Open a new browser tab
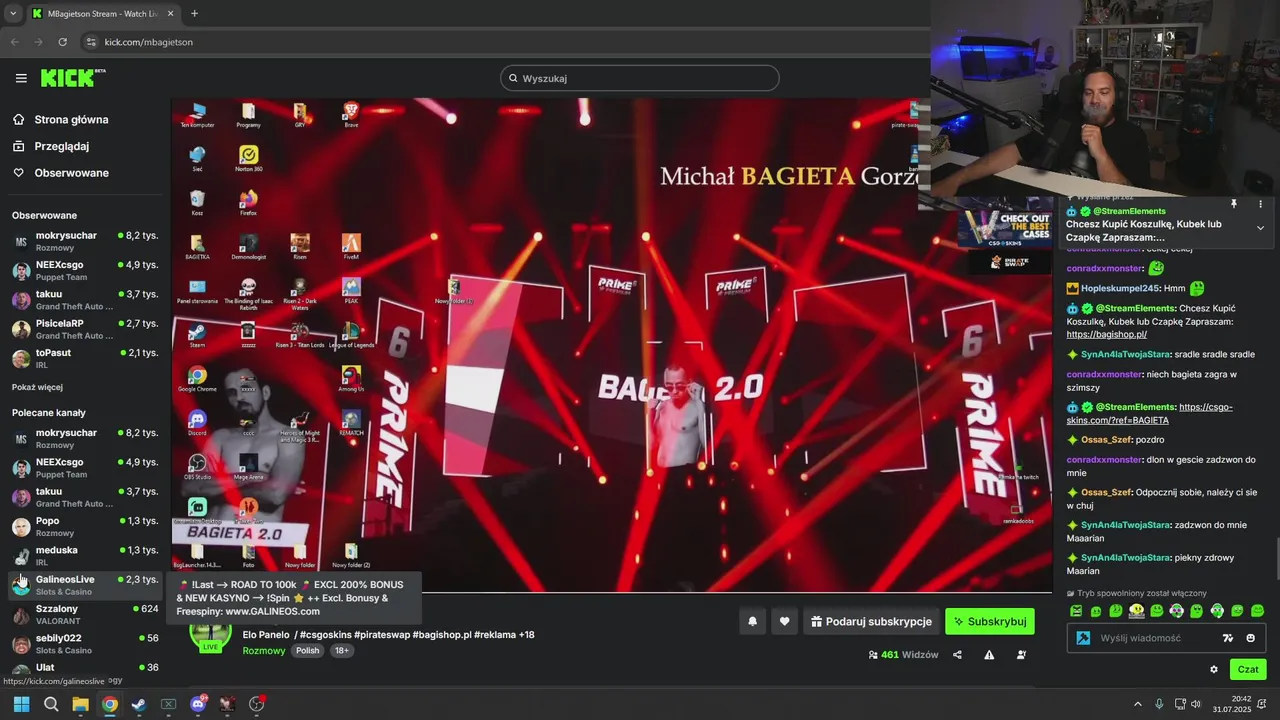The image size is (1280, 720). [194, 14]
